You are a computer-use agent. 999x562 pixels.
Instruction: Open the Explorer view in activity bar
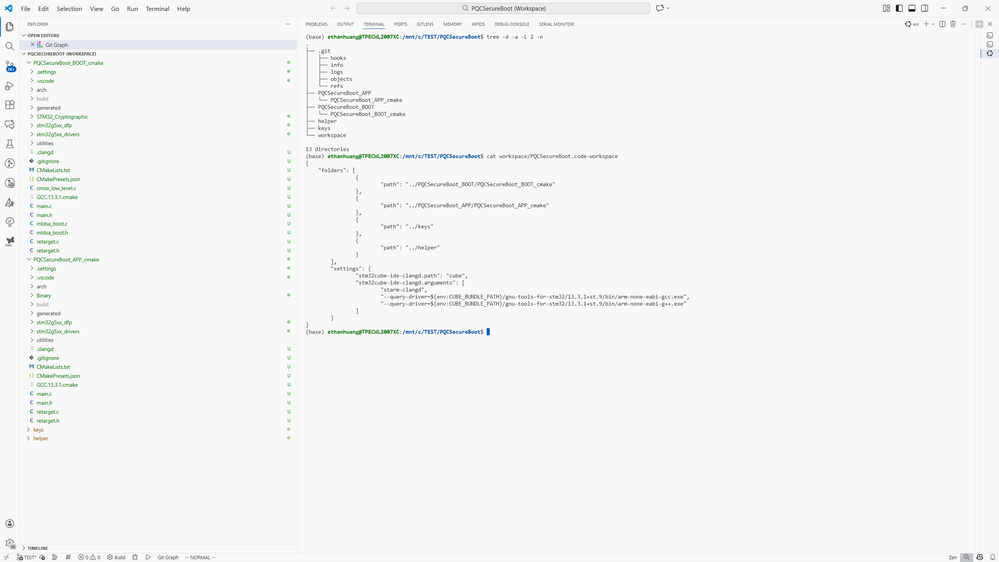point(10,27)
